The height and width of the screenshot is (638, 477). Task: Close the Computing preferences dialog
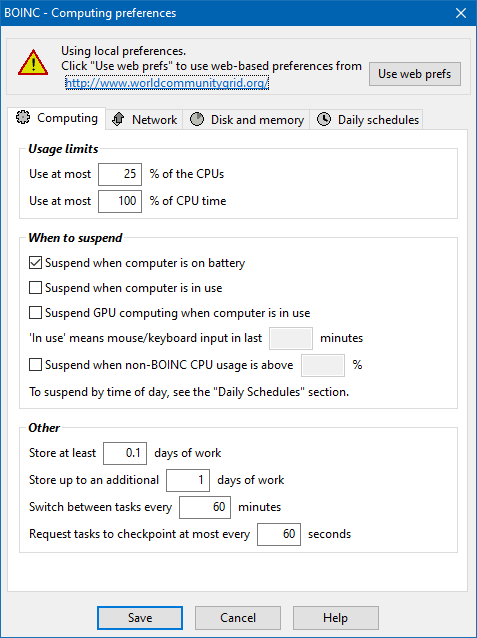tap(461, 13)
